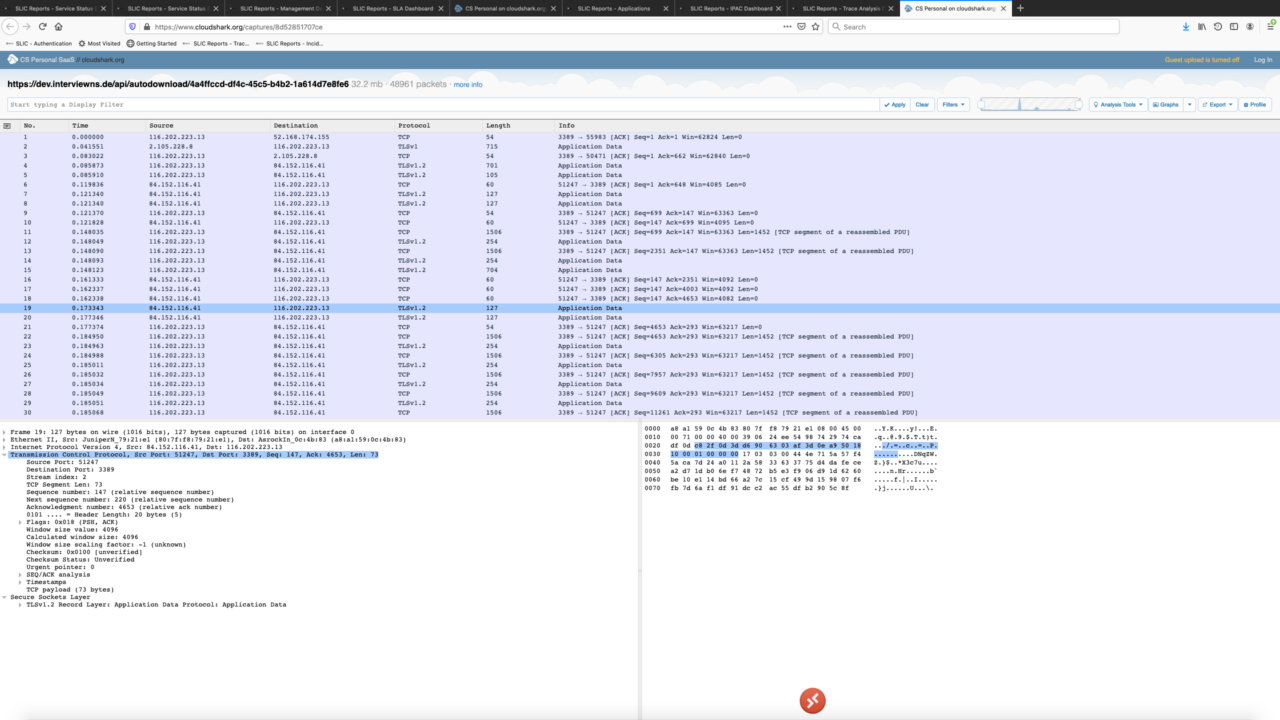Click the right handle of packet timeline slider
Viewport: 1280px width, 720px height.
tap(1081, 104)
